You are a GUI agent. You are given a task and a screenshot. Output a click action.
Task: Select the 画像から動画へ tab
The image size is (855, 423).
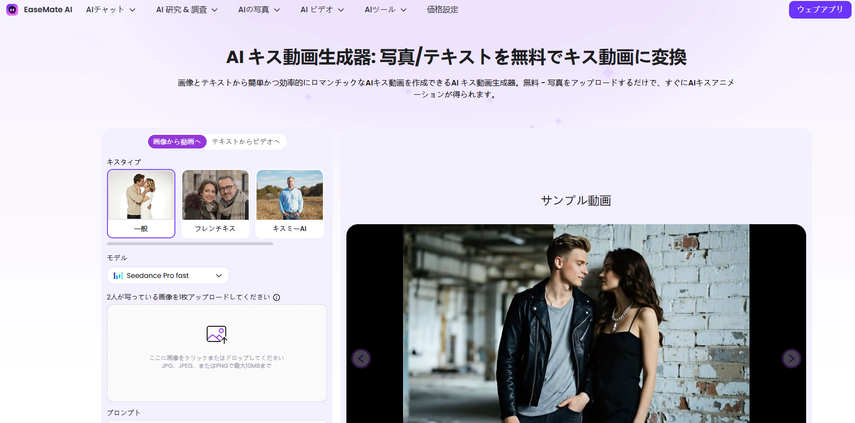(x=177, y=142)
